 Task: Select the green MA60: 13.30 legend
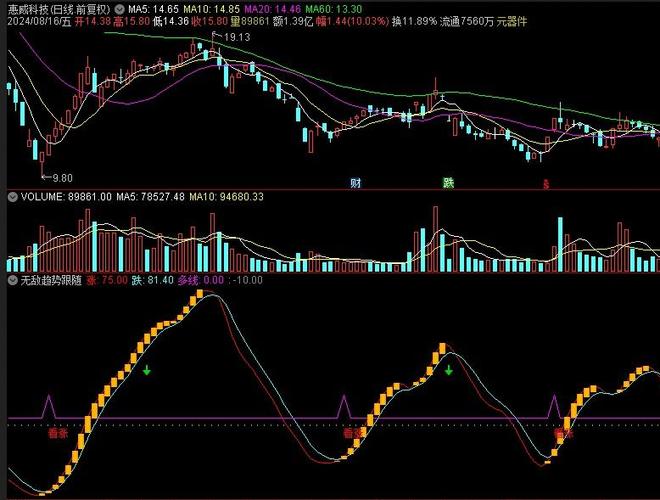(333, 9)
